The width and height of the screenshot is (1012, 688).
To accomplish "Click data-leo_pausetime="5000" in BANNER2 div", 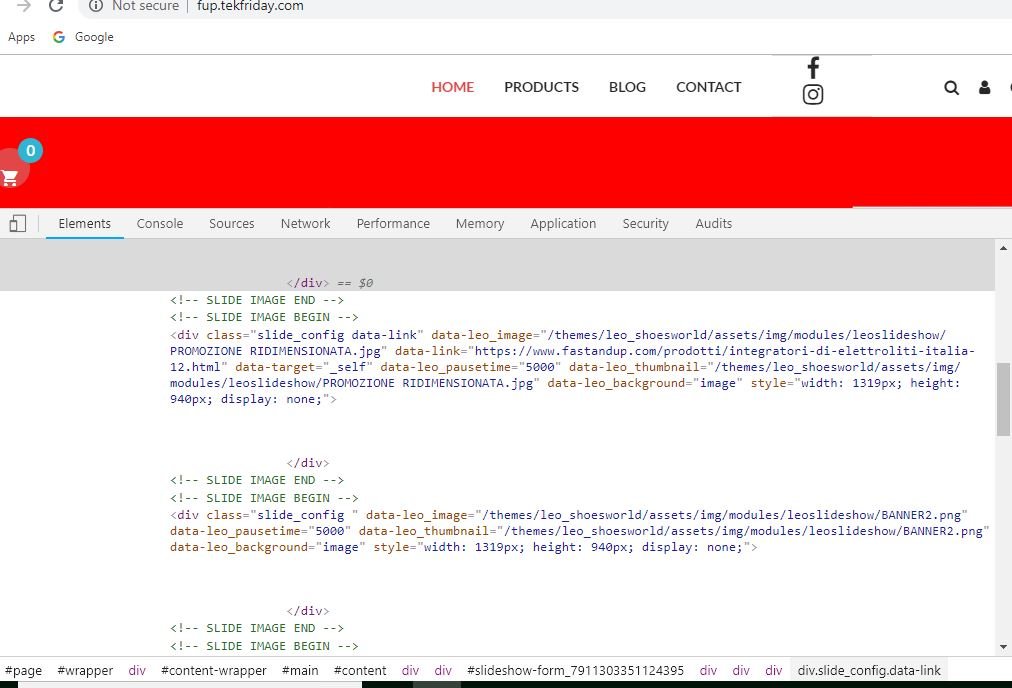I will click(x=260, y=531).
